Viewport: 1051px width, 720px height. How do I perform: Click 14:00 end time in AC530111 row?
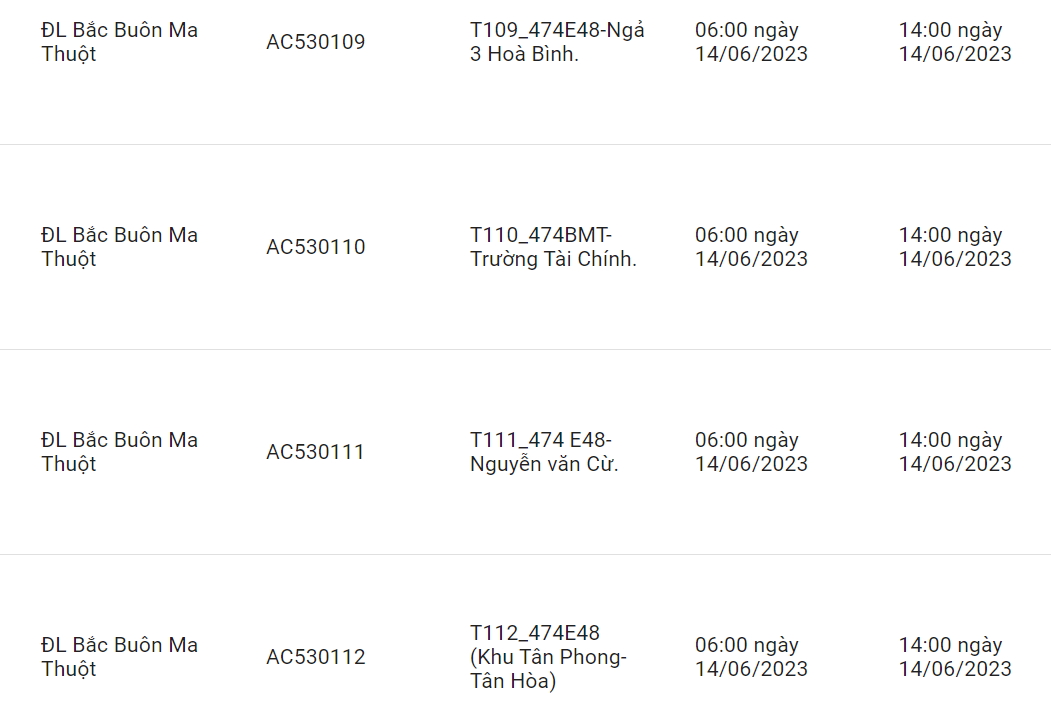(x=955, y=452)
